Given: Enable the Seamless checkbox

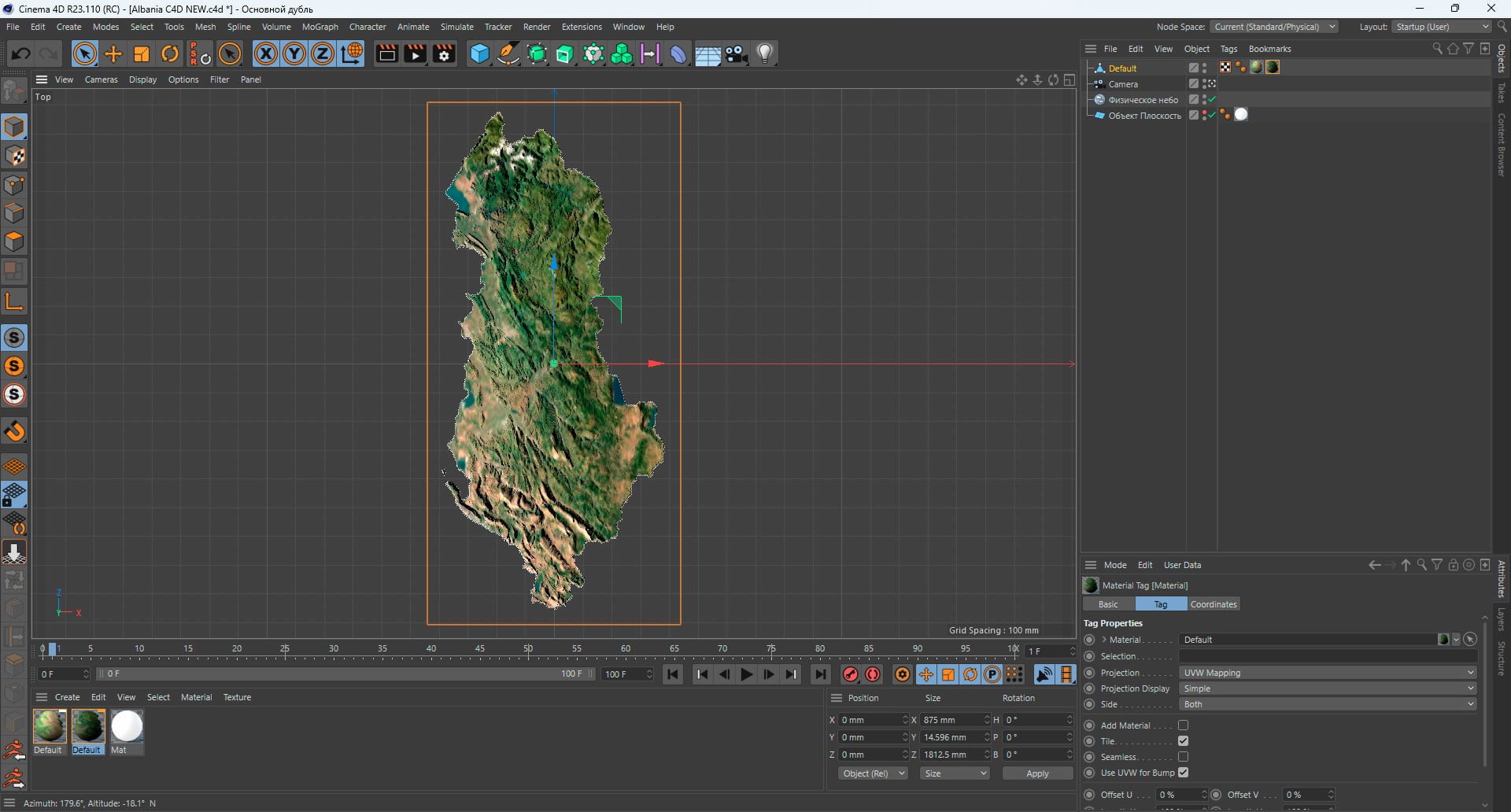Looking at the screenshot, I should point(1183,757).
